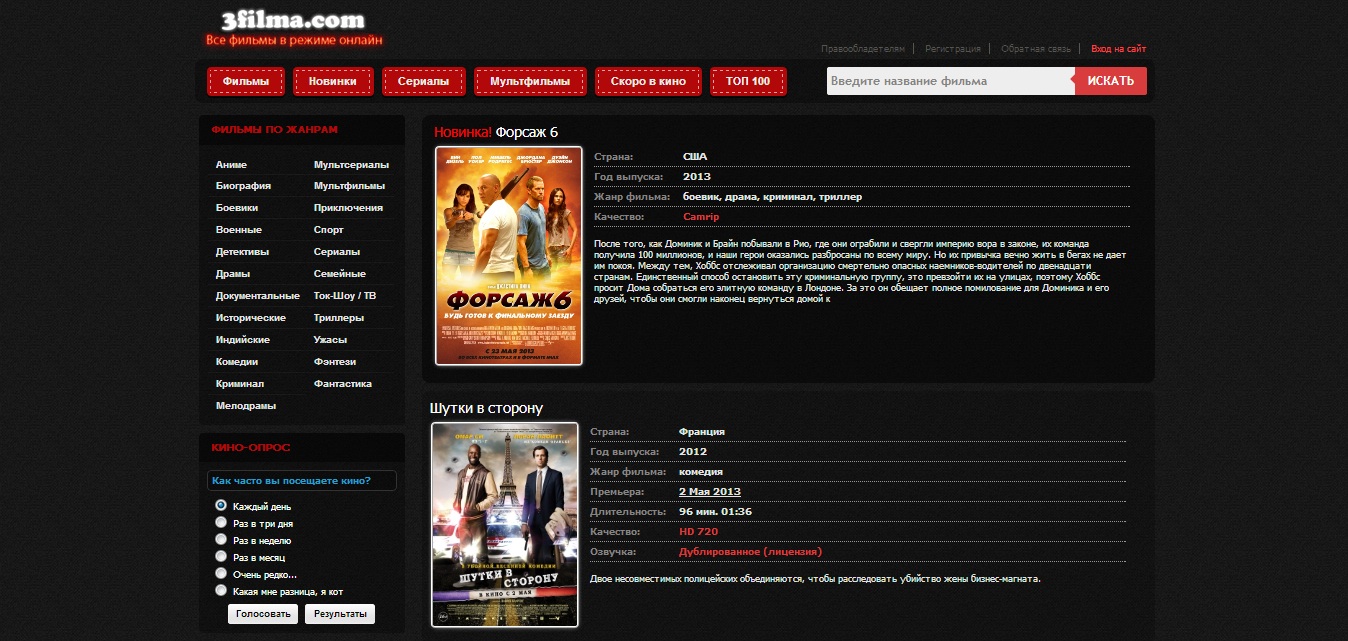This screenshot has width=1348, height=641.
Task: Open the Спорт genre list
Action: pyautogui.click(x=329, y=230)
